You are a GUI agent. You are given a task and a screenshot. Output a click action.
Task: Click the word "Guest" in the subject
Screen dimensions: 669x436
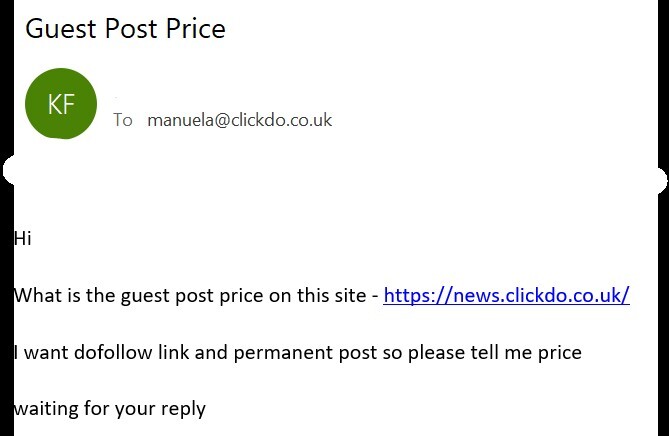point(58,28)
